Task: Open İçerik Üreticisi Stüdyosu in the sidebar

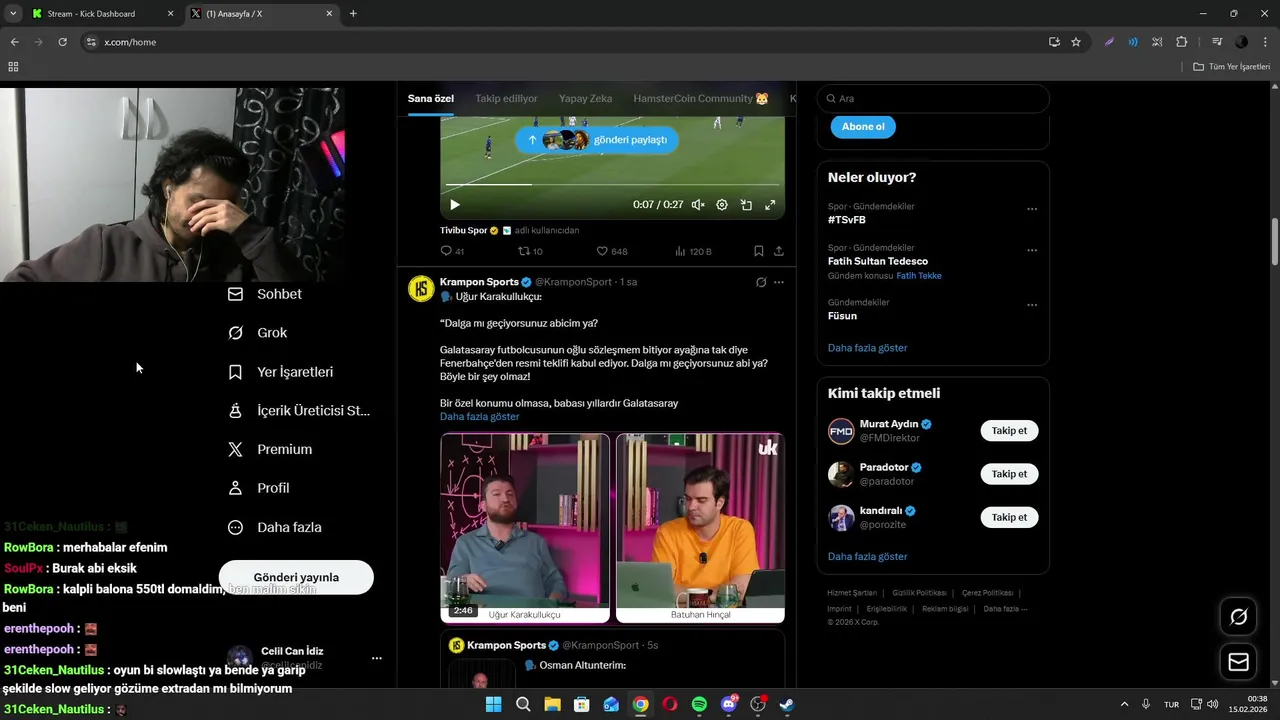Action: tap(299, 410)
